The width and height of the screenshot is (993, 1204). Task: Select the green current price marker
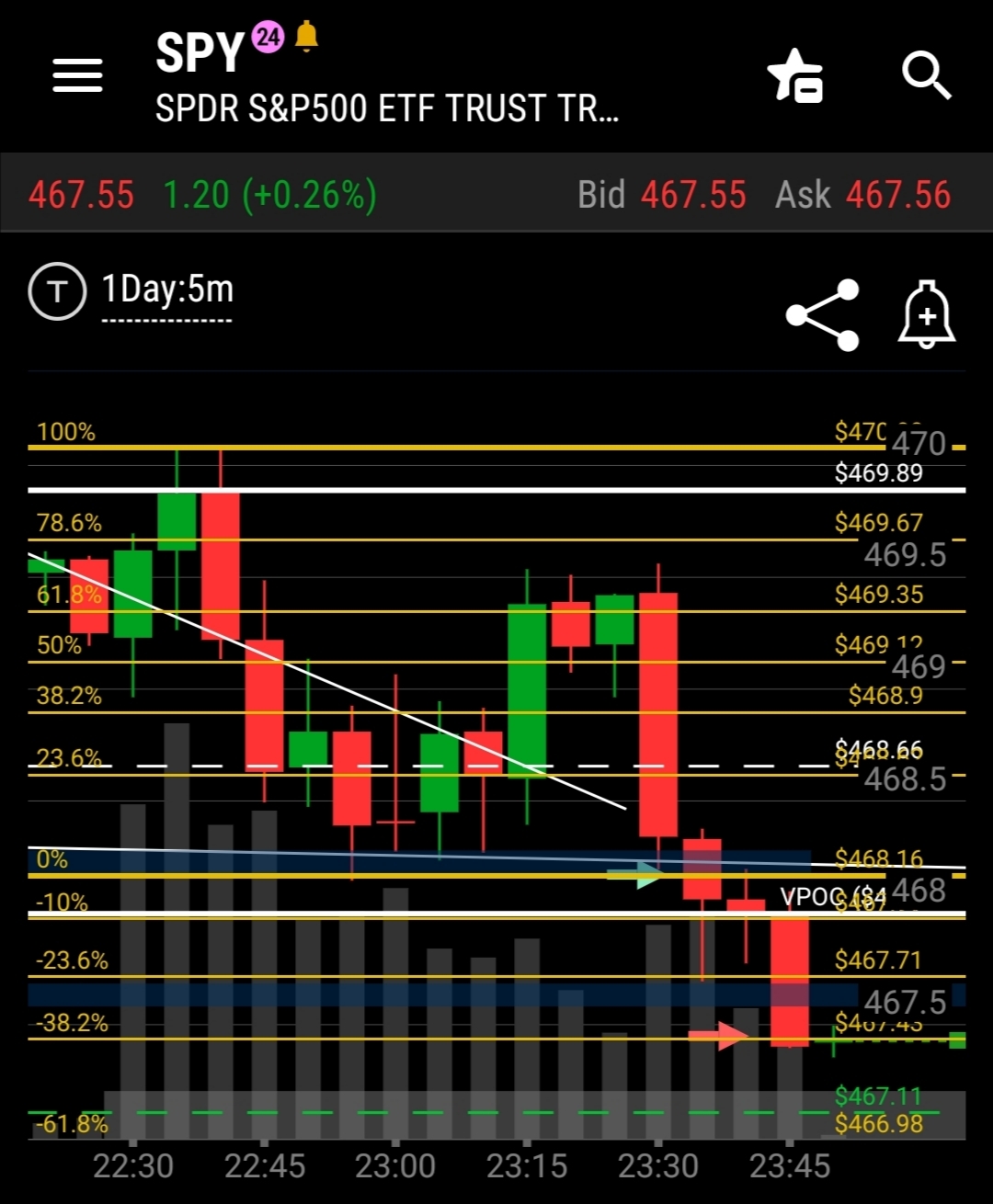[x=957, y=1040]
